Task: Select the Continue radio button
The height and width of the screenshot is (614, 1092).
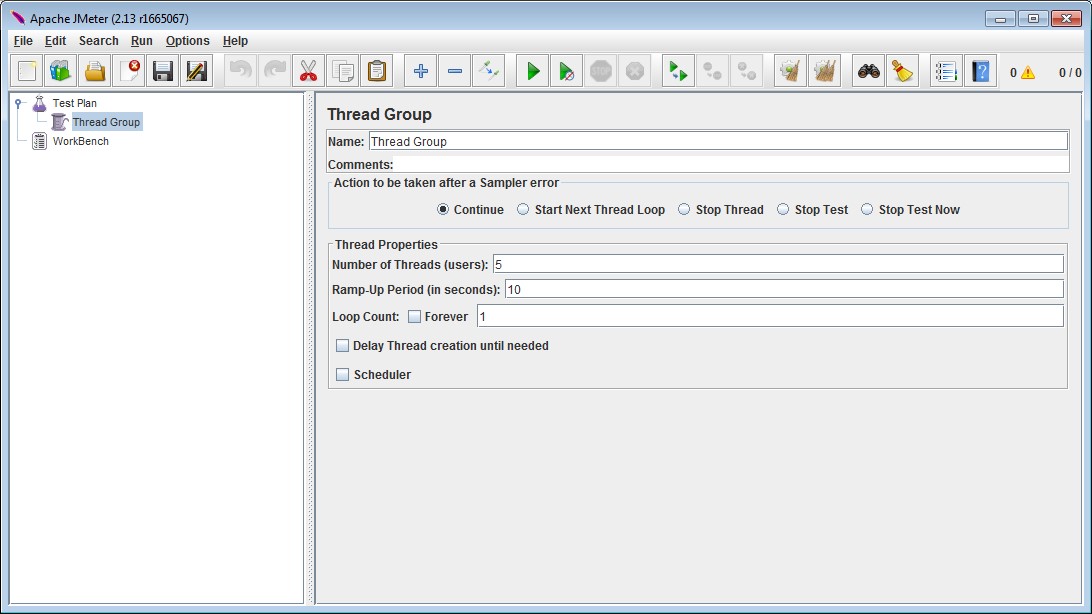Action: [x=443, y=210]
